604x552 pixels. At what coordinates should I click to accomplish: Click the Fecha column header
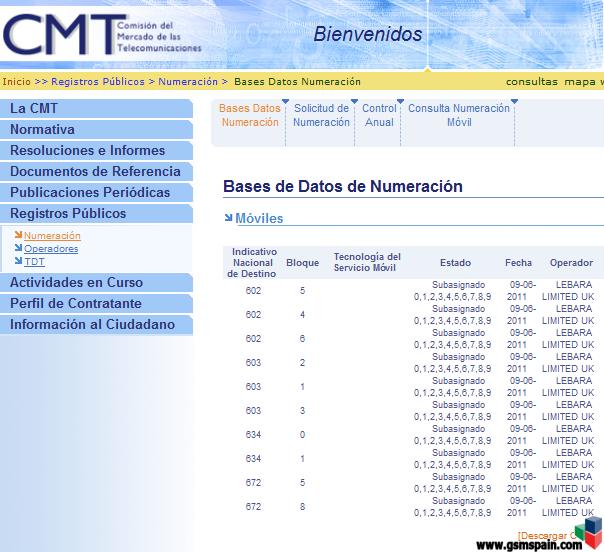[x=518, y=263]
